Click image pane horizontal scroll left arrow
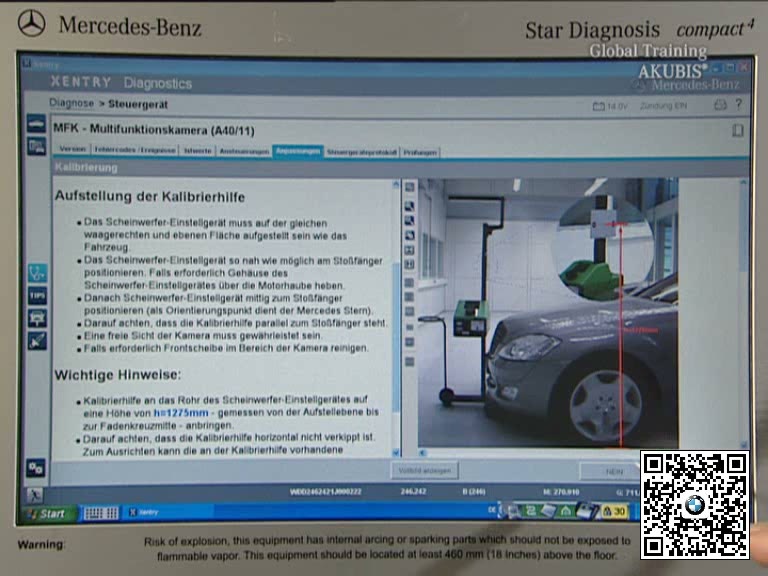The width and height of the screenshot is (768, 576). point(422,453)
